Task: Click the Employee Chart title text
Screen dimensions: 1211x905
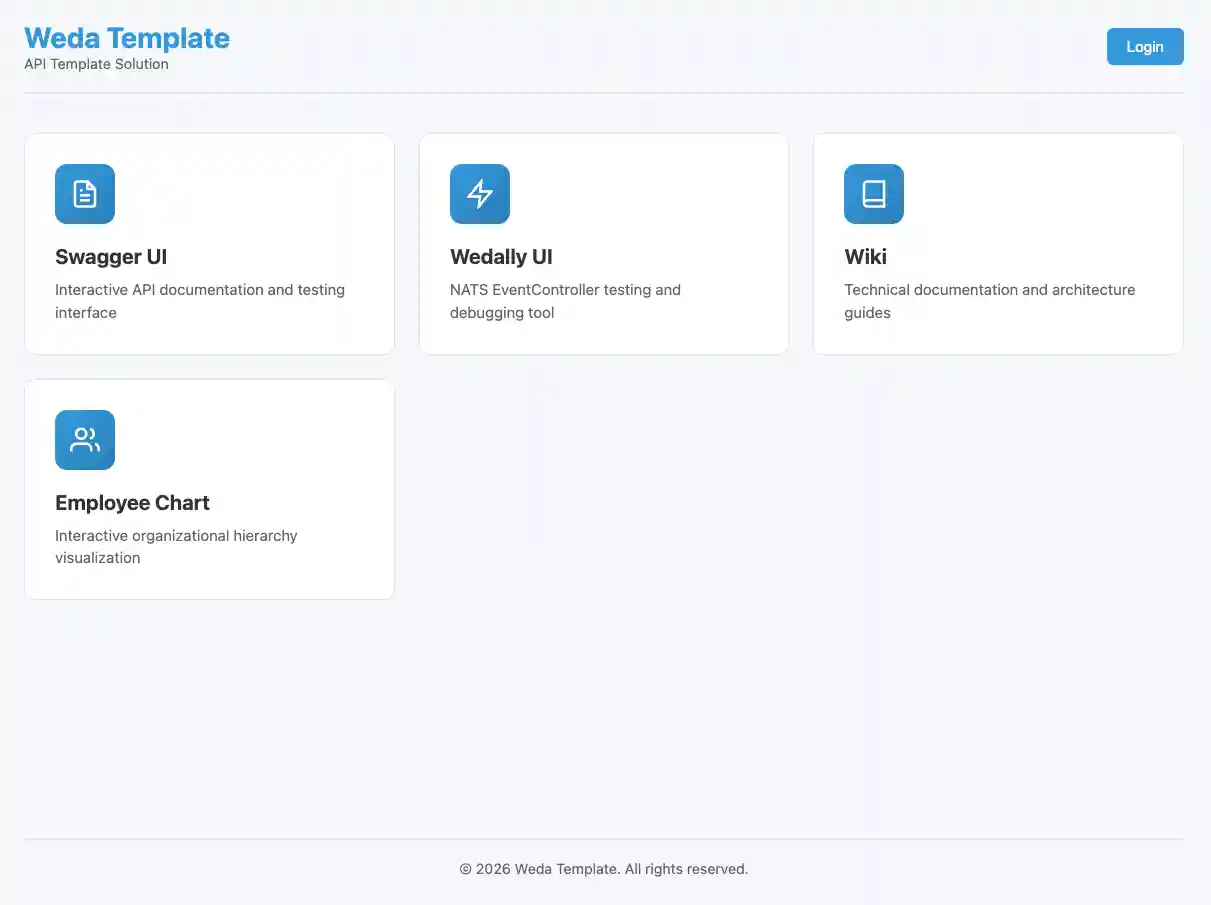Action: coord(132,503)
